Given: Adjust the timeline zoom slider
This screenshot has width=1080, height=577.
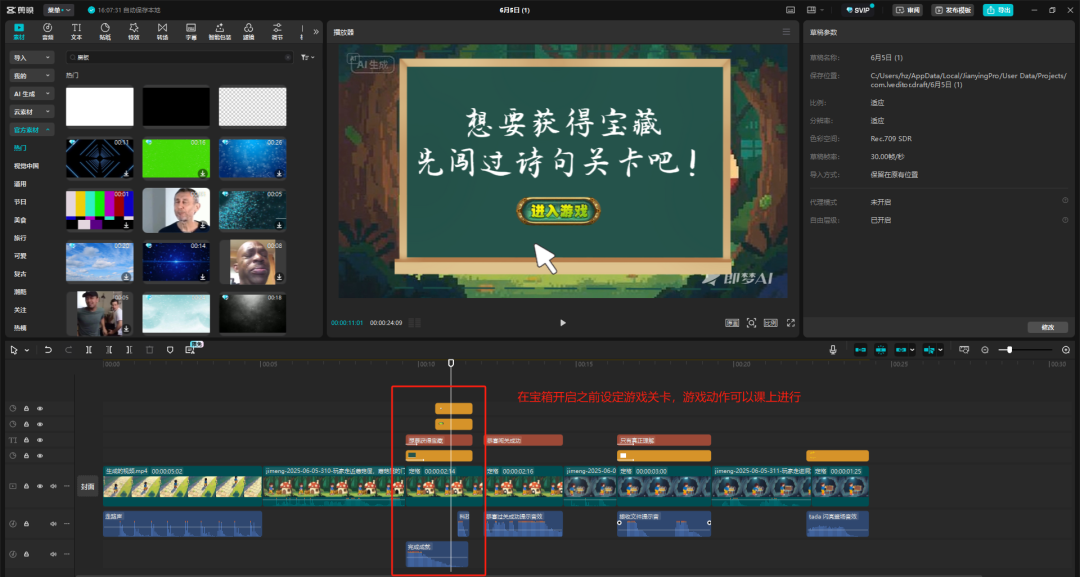Looking at the screenshot, I should (x=1010, y=350).
